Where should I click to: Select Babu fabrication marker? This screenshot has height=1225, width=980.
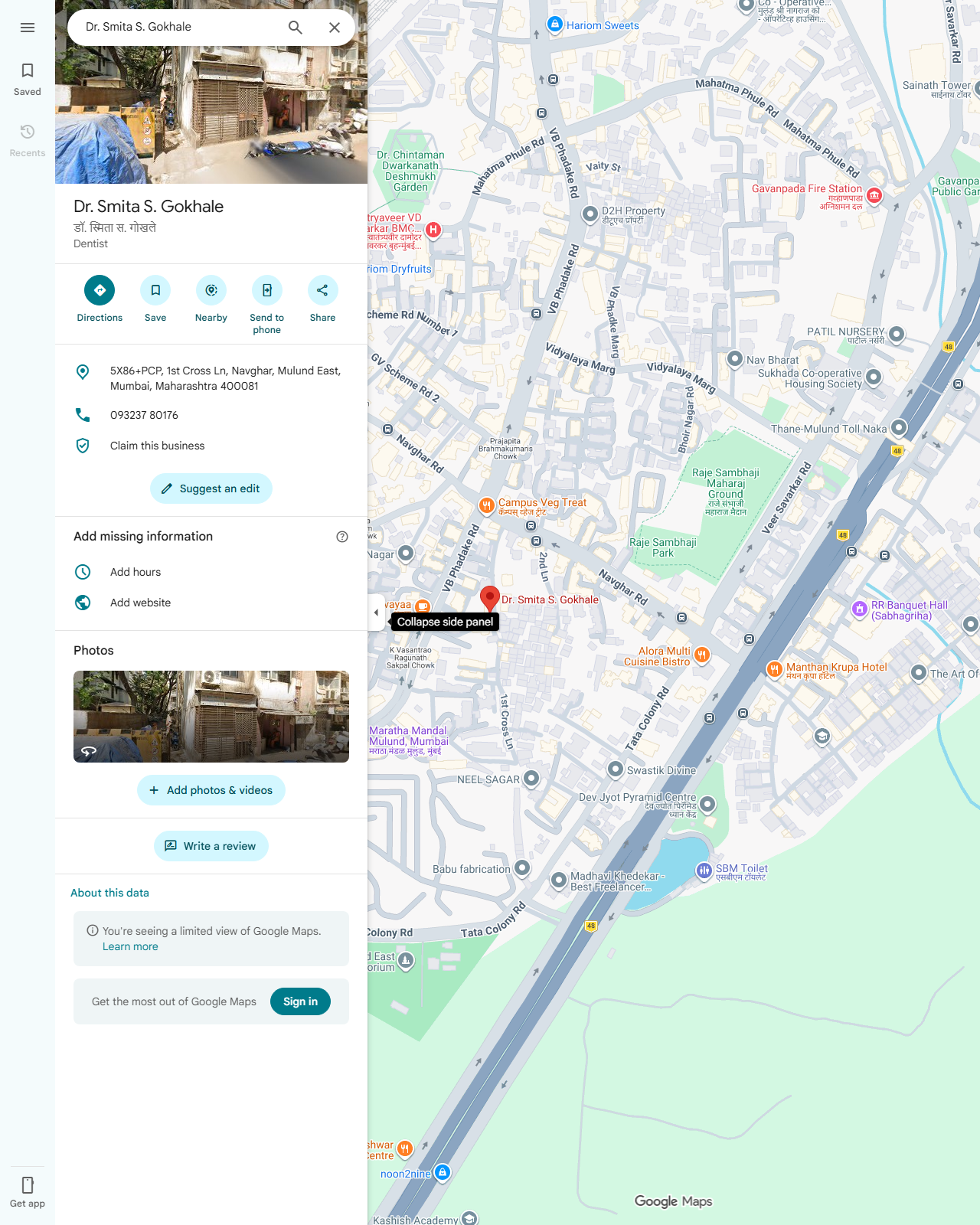522,868
